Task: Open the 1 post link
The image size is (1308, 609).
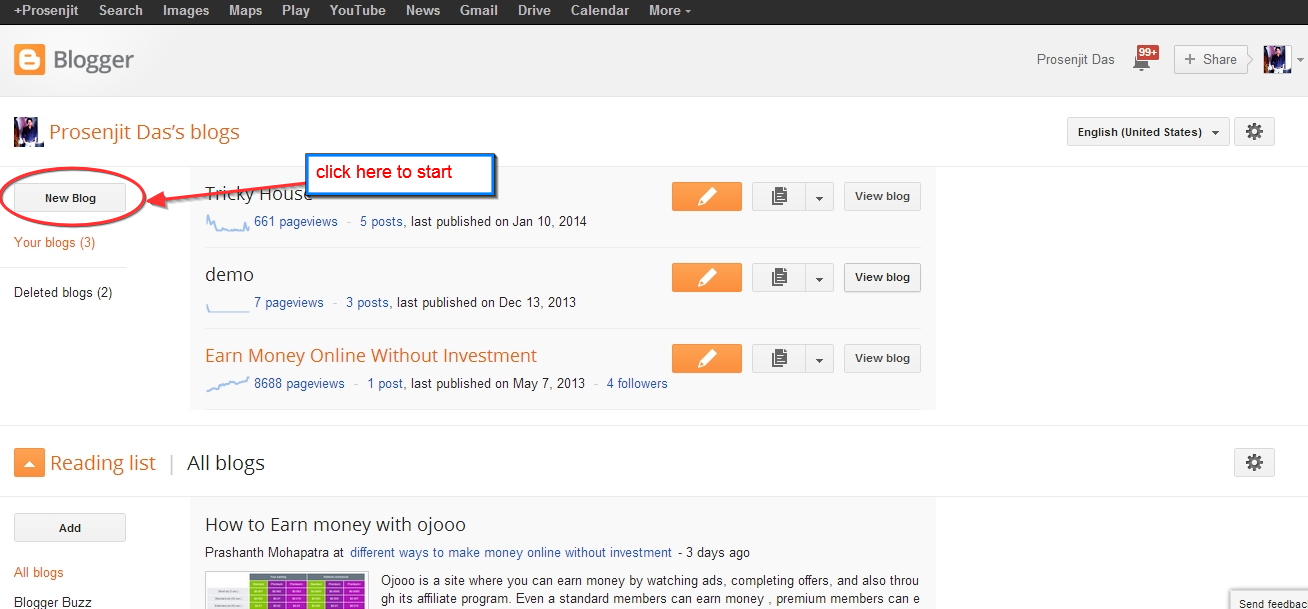Action: [386, 383]
